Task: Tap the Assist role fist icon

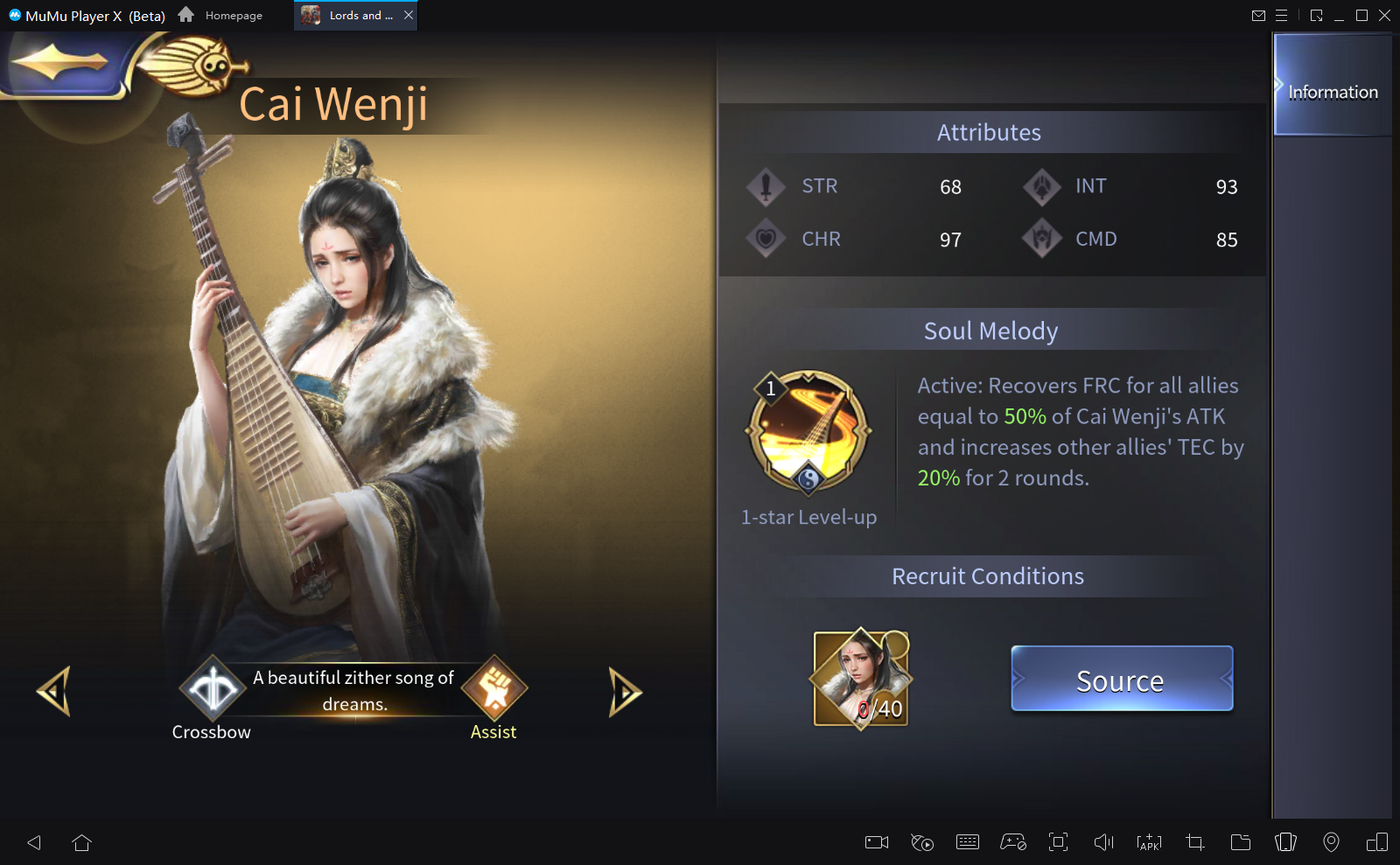Action: pos(494,688)
